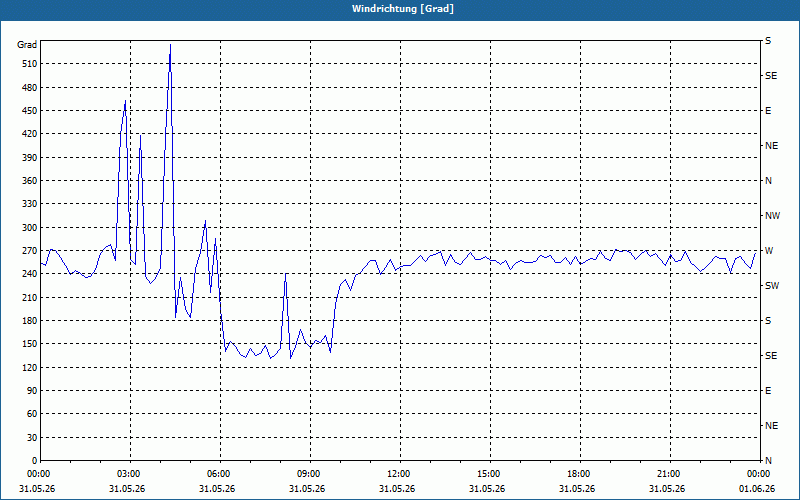Click the 180 y-axis value
Viewport: 800px width, 500px height.
[x=30, y=320]
